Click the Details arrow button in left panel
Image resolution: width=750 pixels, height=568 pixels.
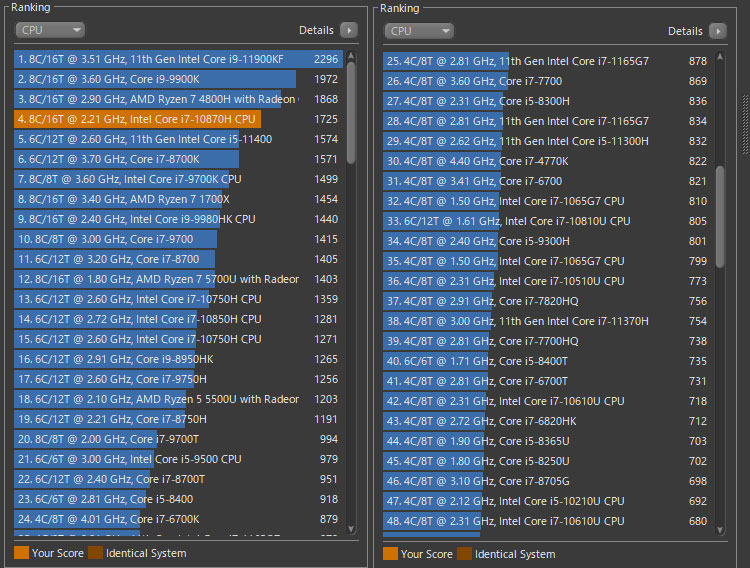(349, 30)
